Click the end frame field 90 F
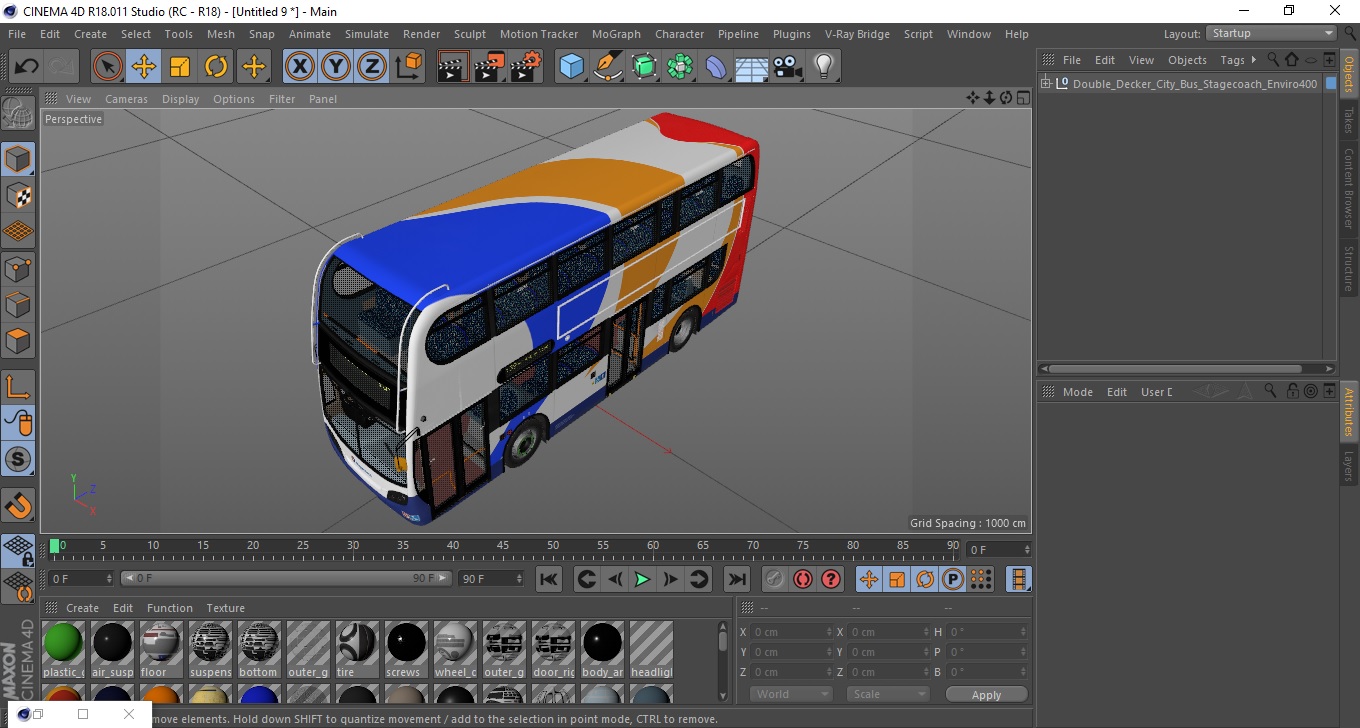Image resolution: width=1360 pixels, height=728 pixels. pos(491,579)
